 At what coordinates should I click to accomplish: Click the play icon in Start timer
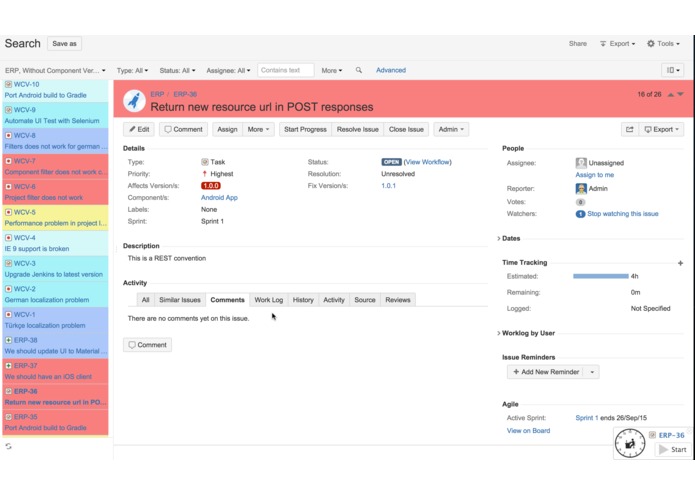pos(663,450)
